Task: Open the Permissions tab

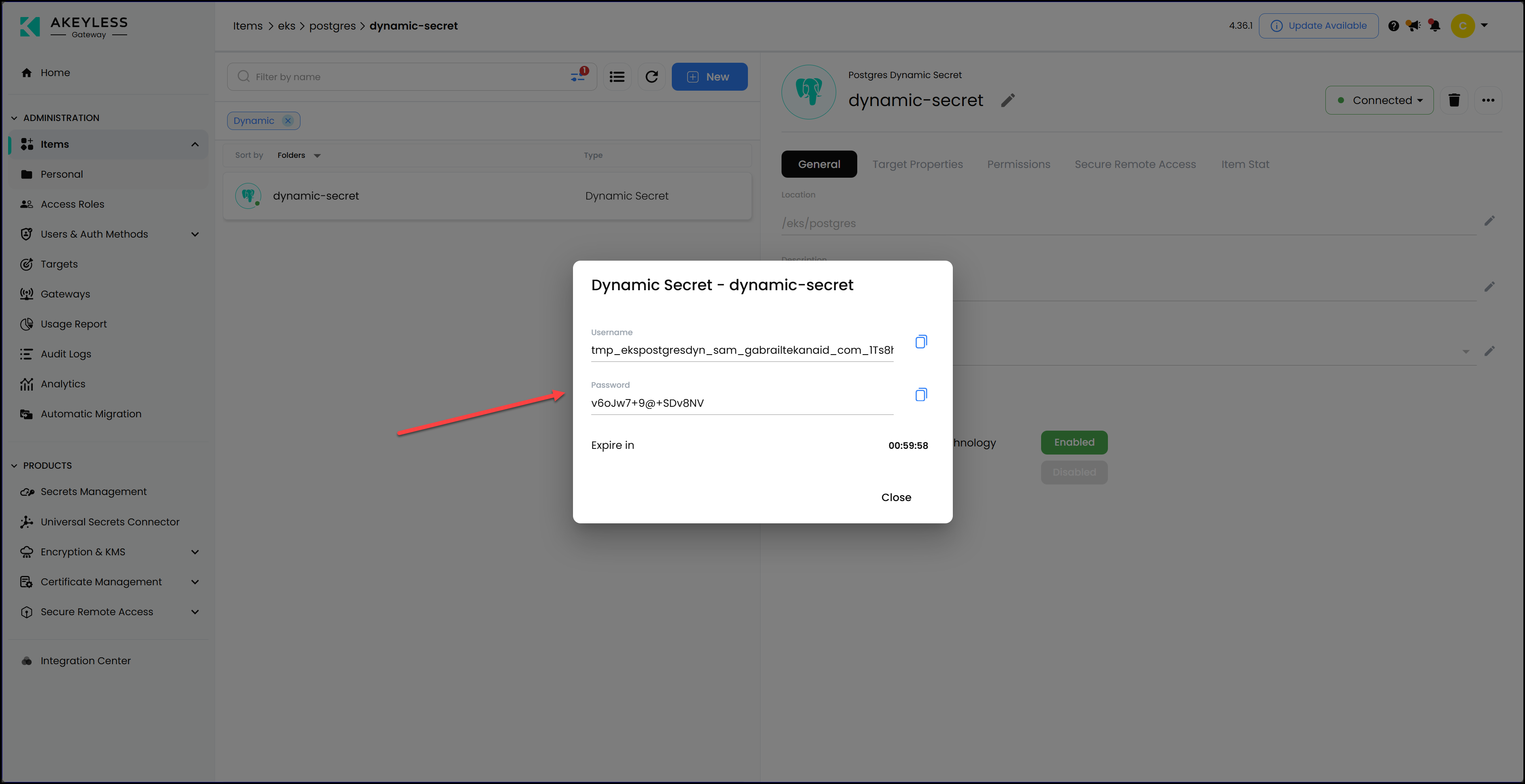Action: click(x=1018, y=164)
